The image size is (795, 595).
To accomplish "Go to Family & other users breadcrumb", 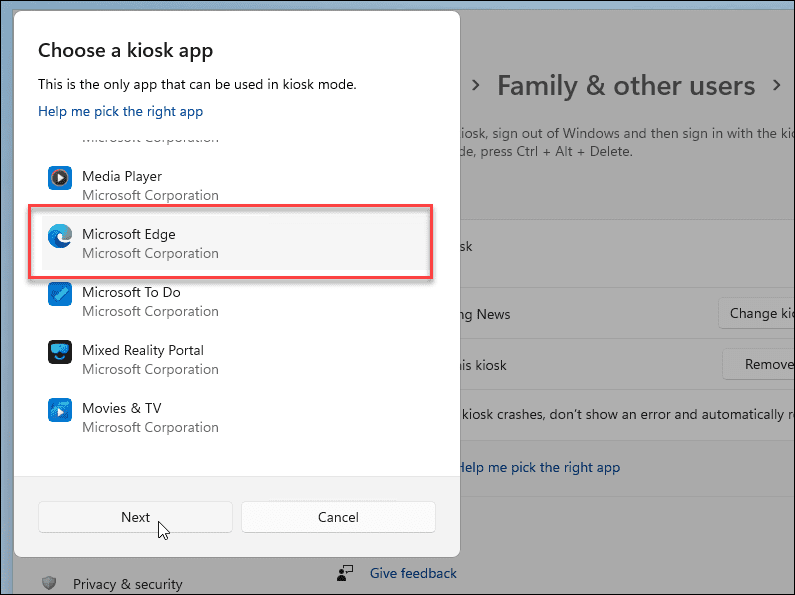I will tap(626, 86).
